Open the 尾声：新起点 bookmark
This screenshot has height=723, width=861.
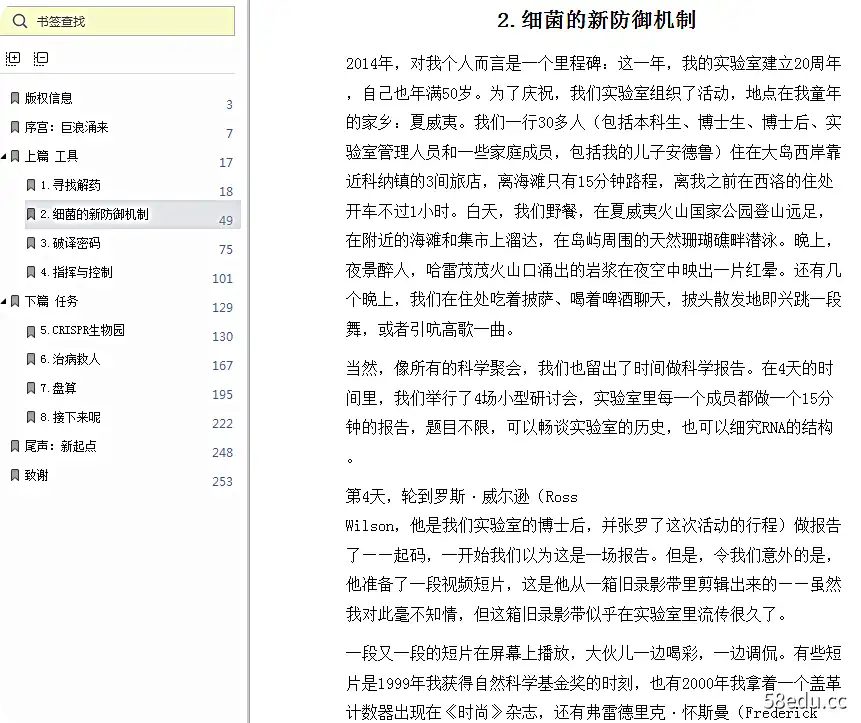point(60,446)
